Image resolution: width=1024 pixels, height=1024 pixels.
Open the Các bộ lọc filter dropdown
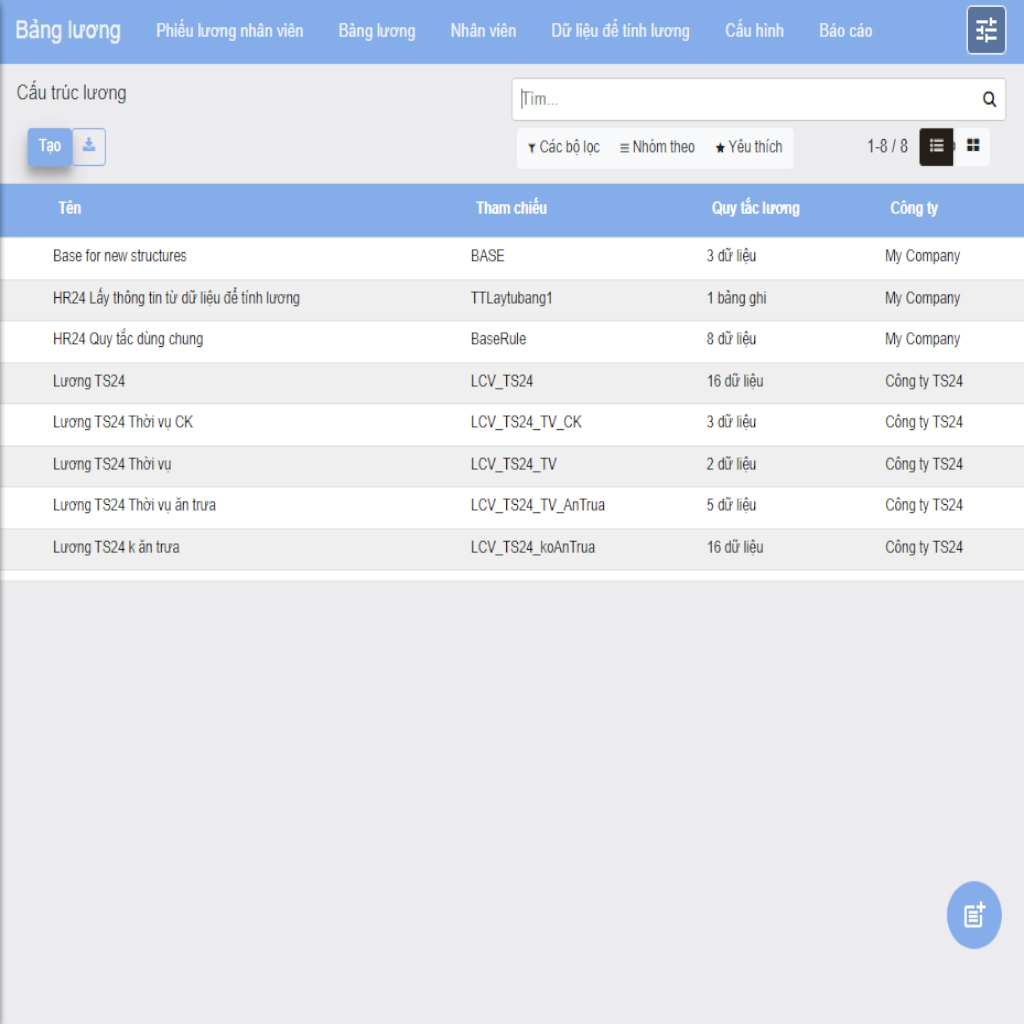564,147
